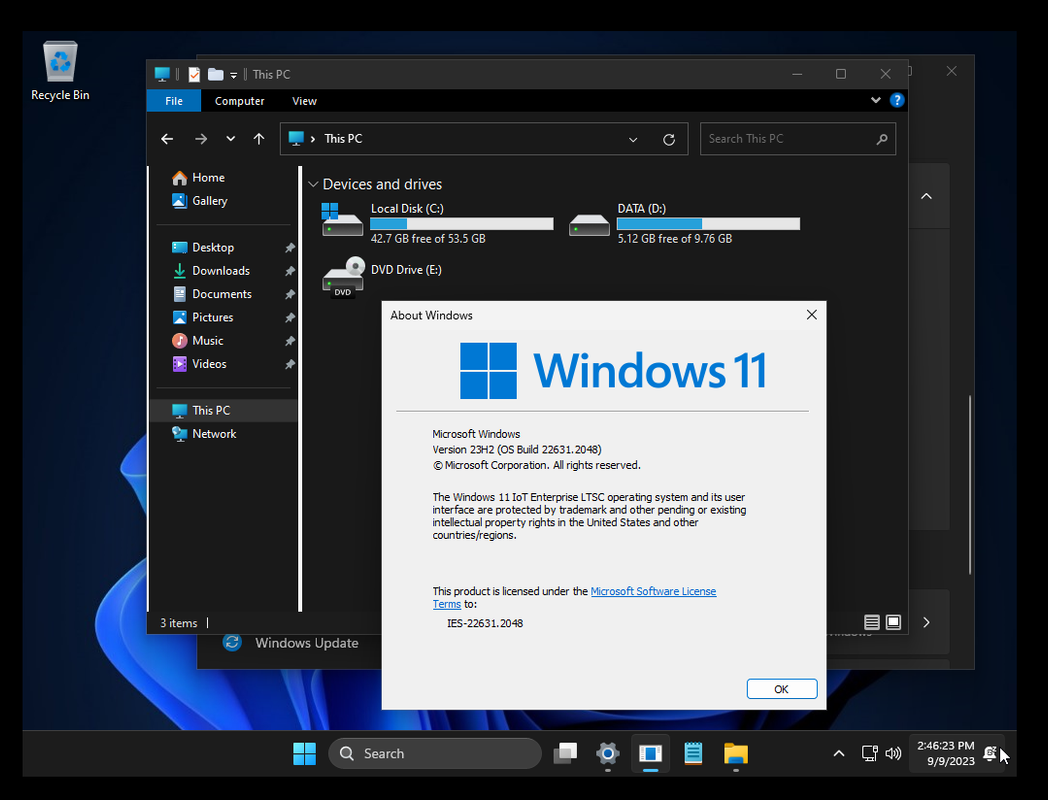1048x800 pixels.
Task: Go forward with the Forward arrow
Action: coord(201,139)
